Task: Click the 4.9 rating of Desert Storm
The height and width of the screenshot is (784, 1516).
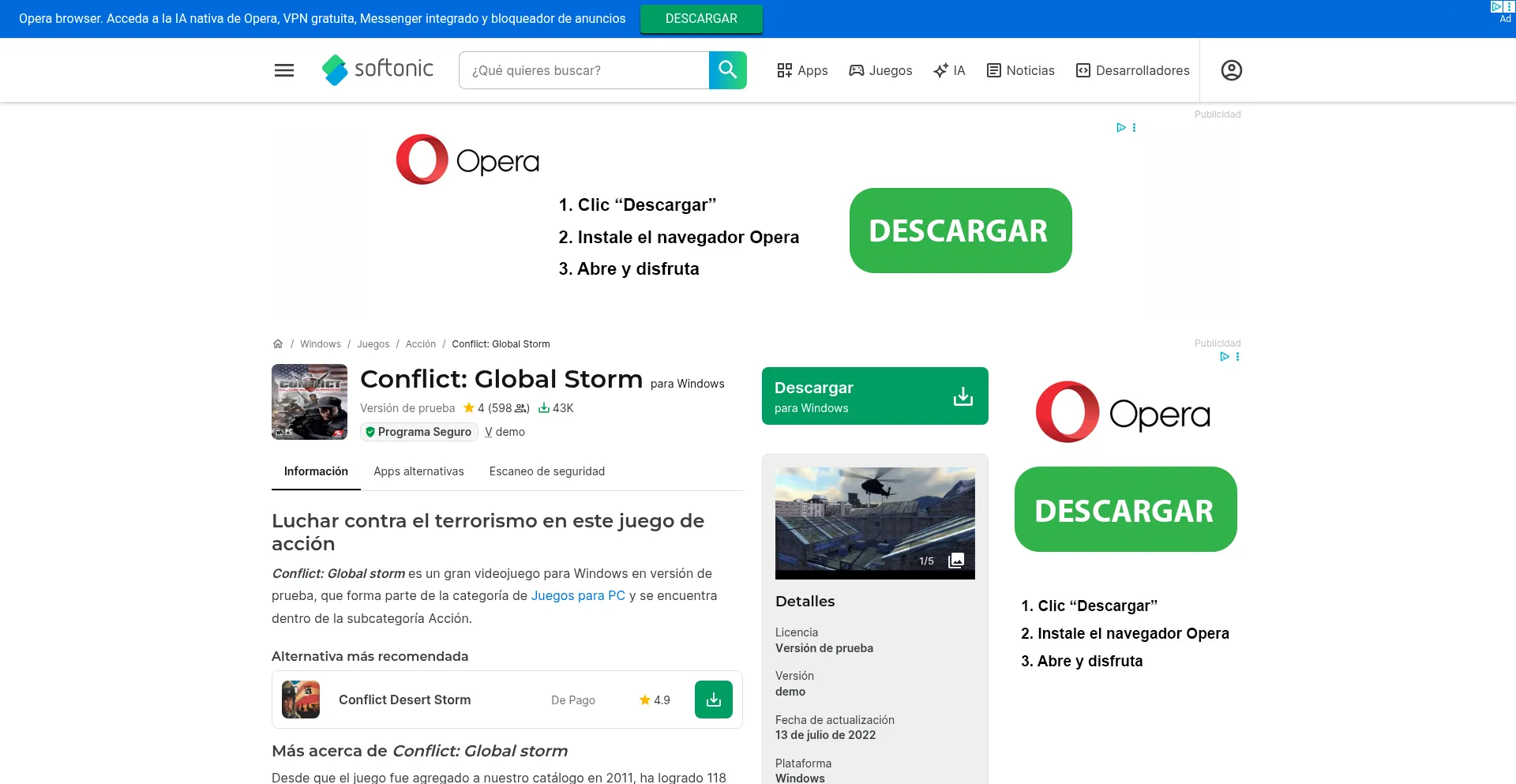Action: click(x=655, y=700)
